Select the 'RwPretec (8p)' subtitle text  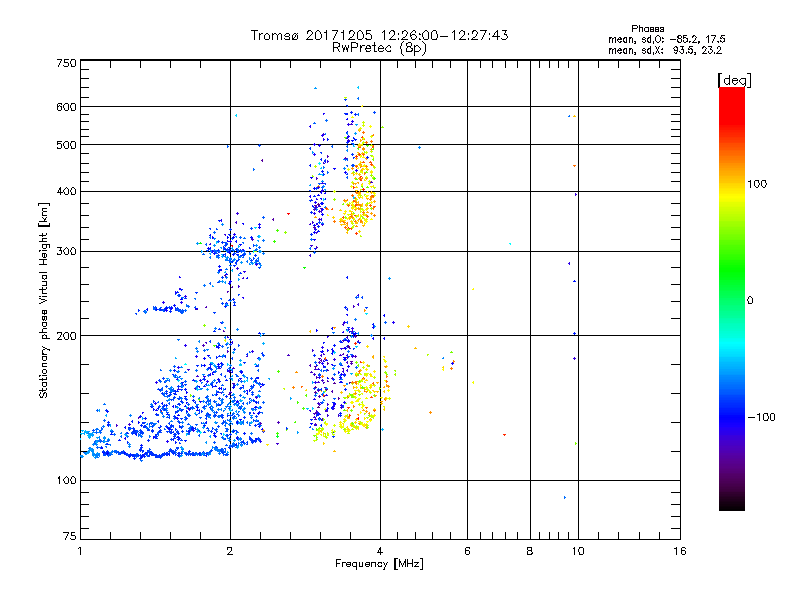(x=379, y=48)
